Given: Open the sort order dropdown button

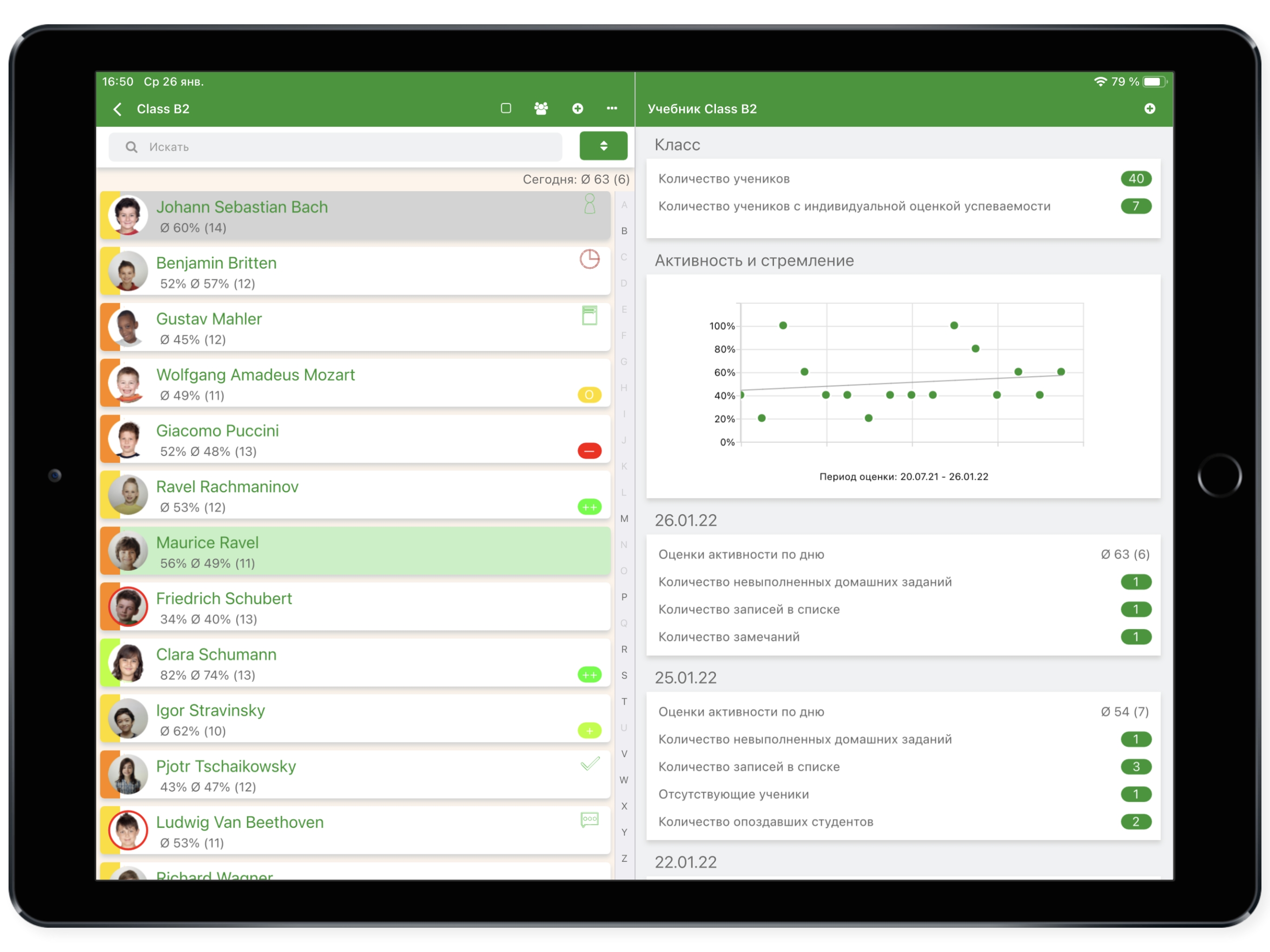Looking at the screenshot, I should tap(603, 146).
